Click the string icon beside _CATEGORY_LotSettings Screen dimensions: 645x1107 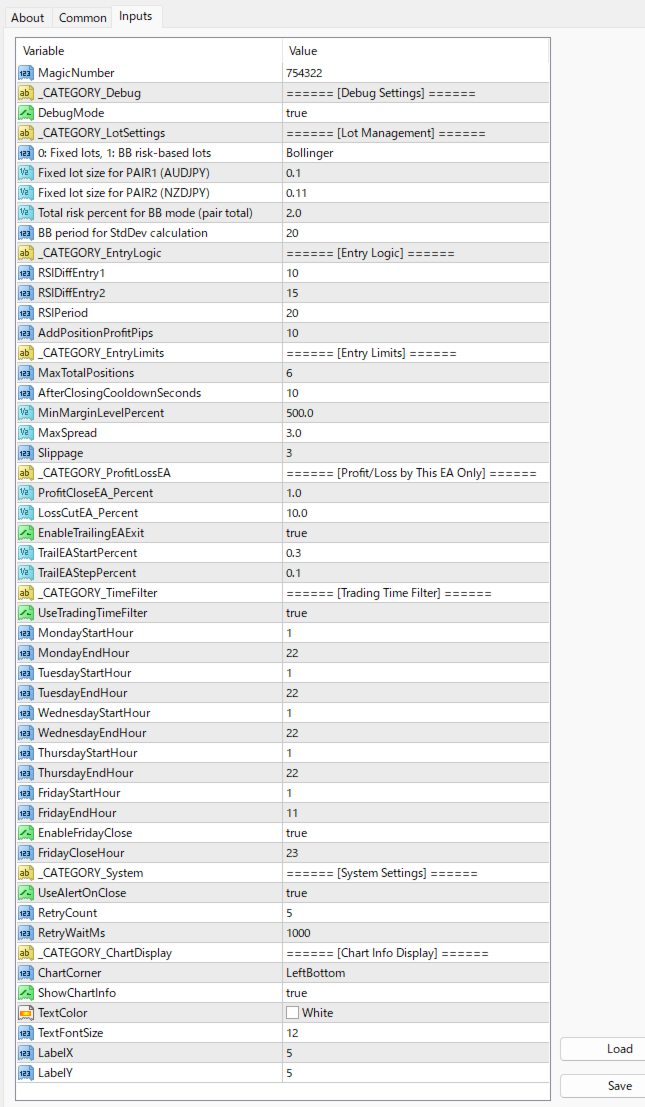point(26,133)
